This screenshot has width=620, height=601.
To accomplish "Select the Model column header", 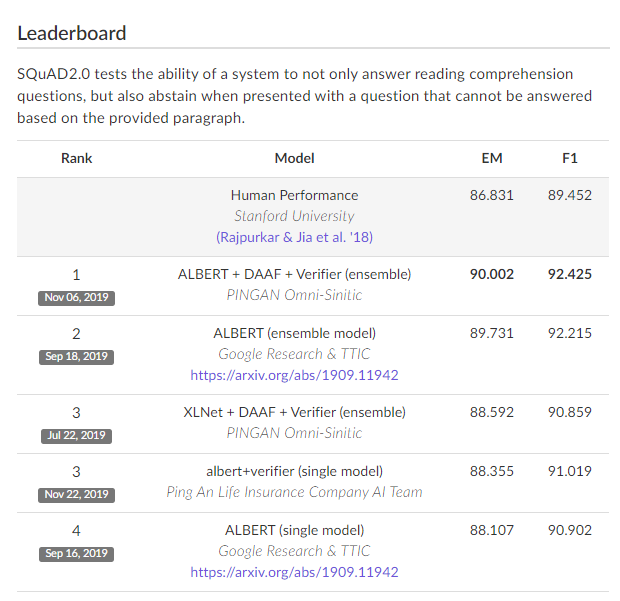I will 295,159.
